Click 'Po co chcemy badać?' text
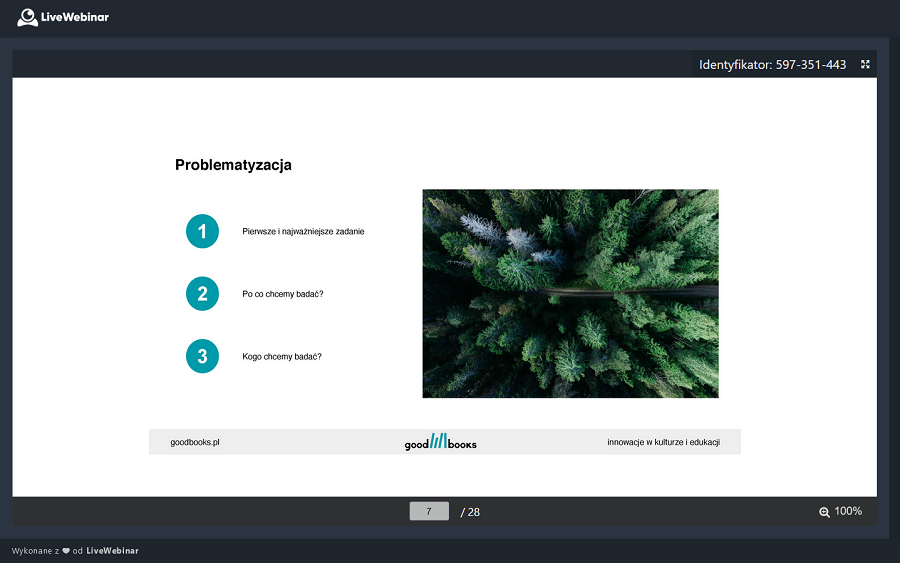This screenshot has height=563, width=900. [x=282, y=294]
